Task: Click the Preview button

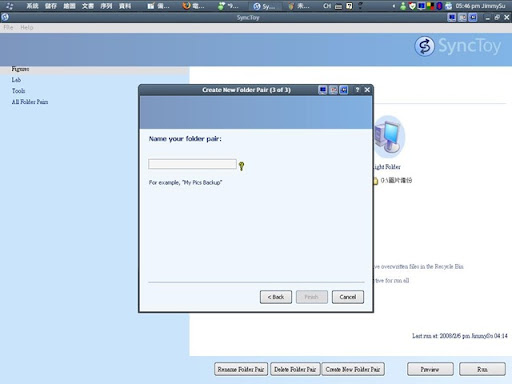Action: [430, 369]
